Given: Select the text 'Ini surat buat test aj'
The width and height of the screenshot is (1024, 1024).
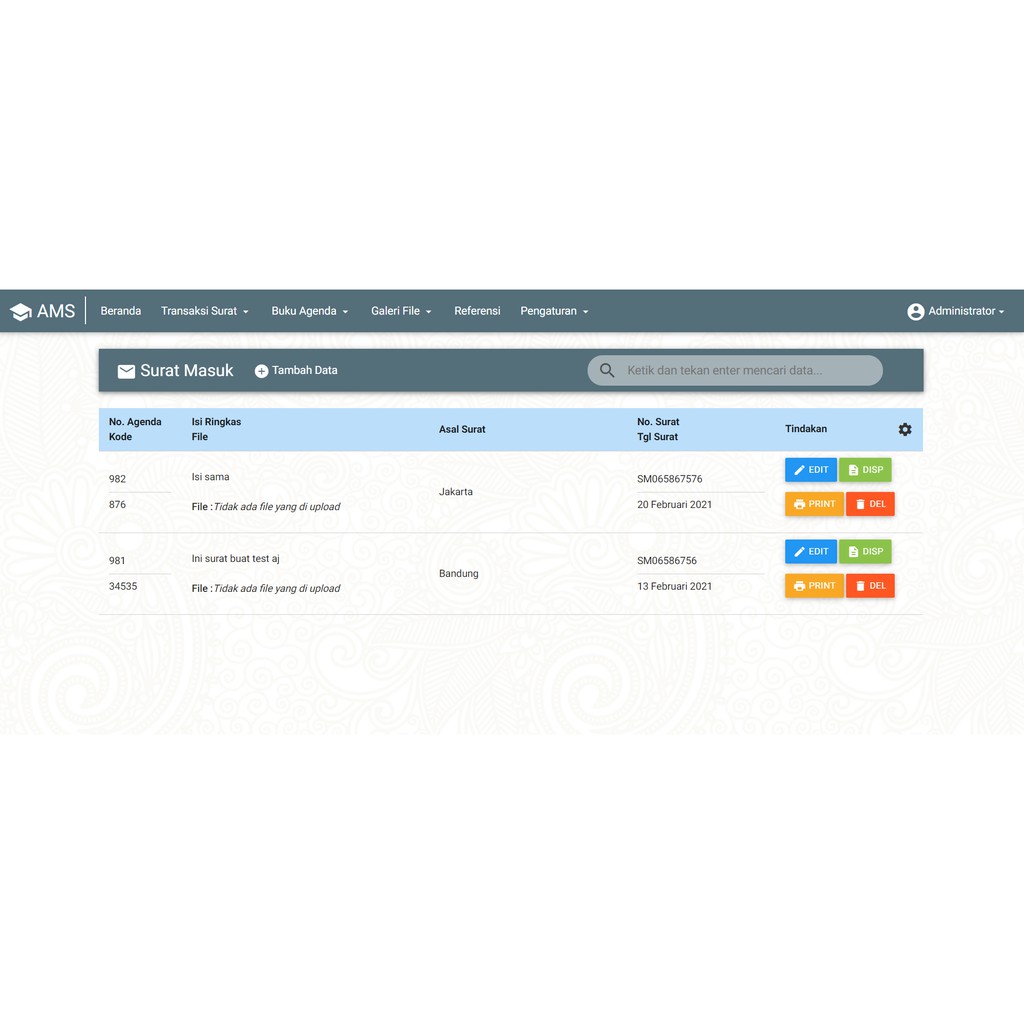Looking at the screenshot, I should (236, 559).
